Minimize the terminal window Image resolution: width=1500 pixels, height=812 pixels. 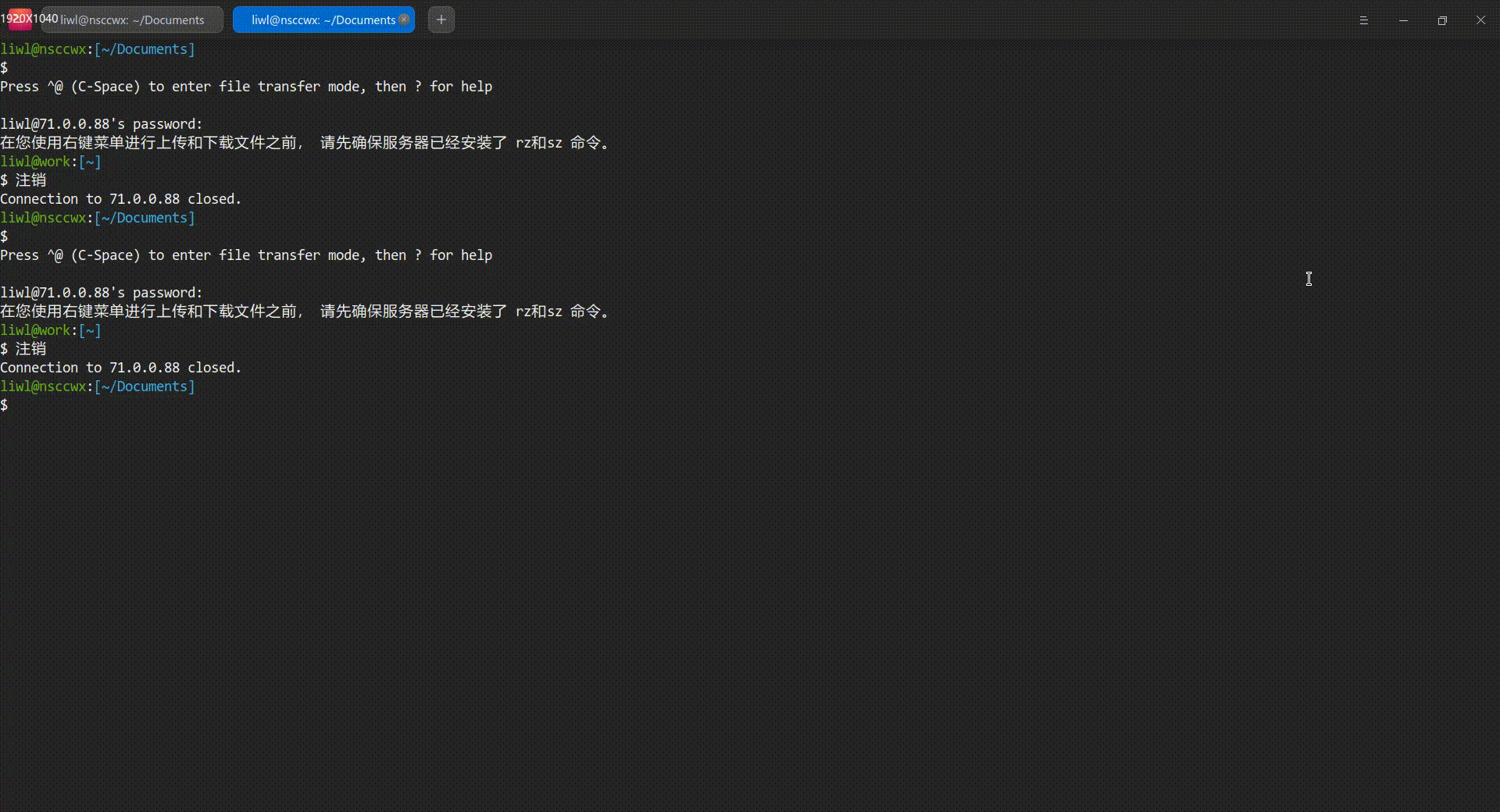pos(1403,20)
